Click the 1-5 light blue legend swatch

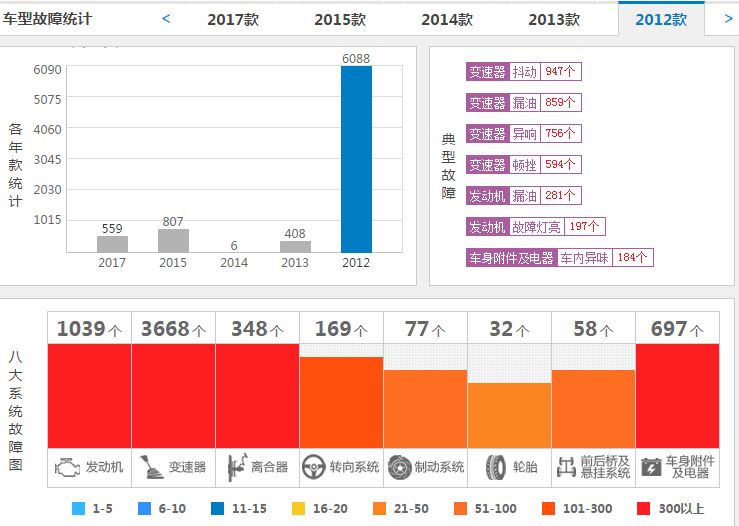pos(78,509)
